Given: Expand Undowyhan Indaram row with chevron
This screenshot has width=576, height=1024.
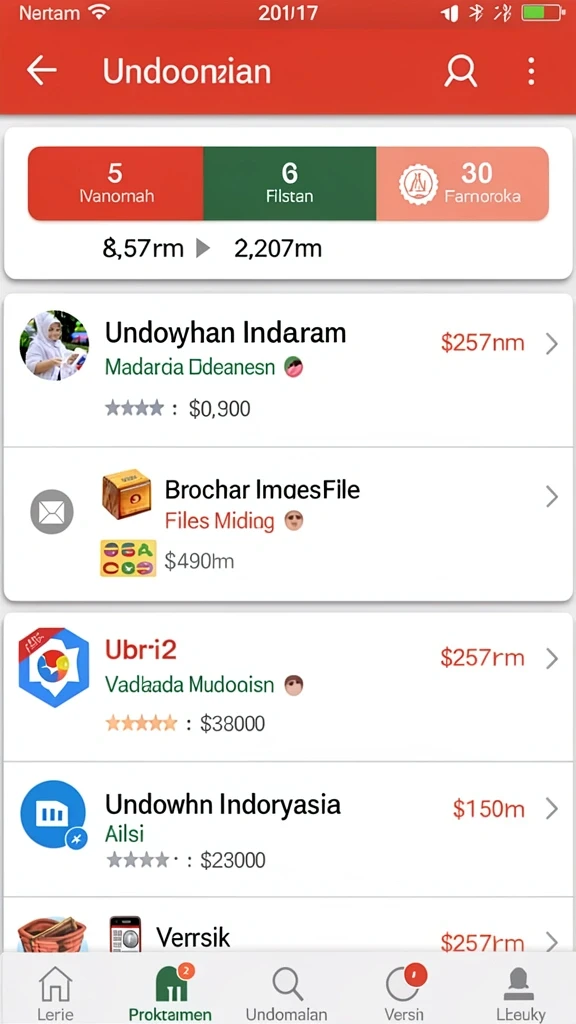Looking at the screenshot, I should (552, 344).
